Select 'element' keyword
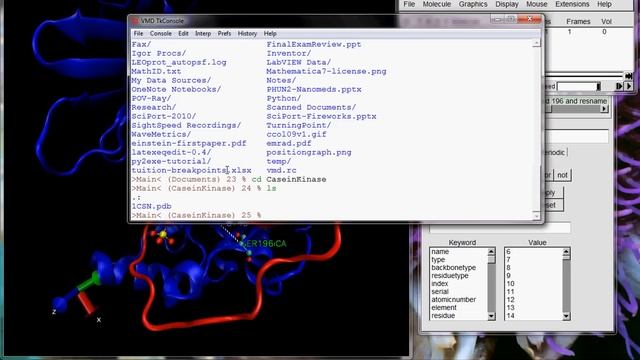640x360 pixels. 444,307
